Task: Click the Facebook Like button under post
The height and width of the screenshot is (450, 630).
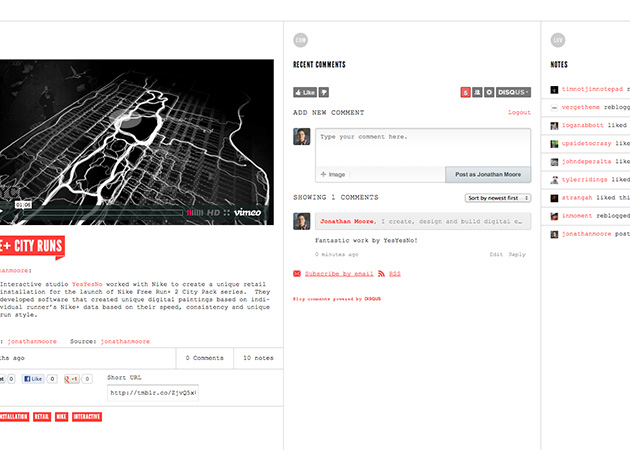Action: click(x=35, y=380)
